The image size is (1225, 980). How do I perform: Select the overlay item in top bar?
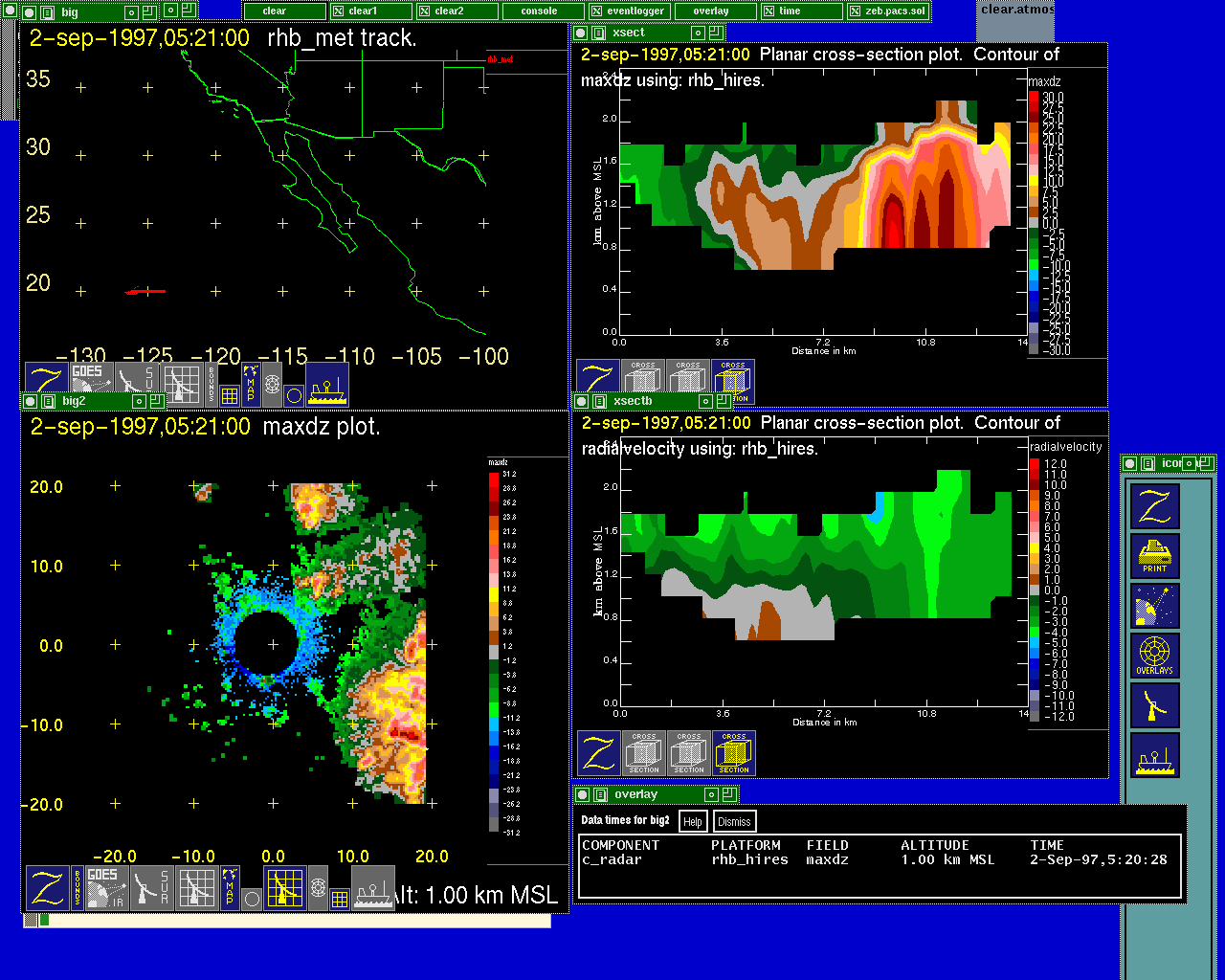pyautogui.click(x=710, y=11)
